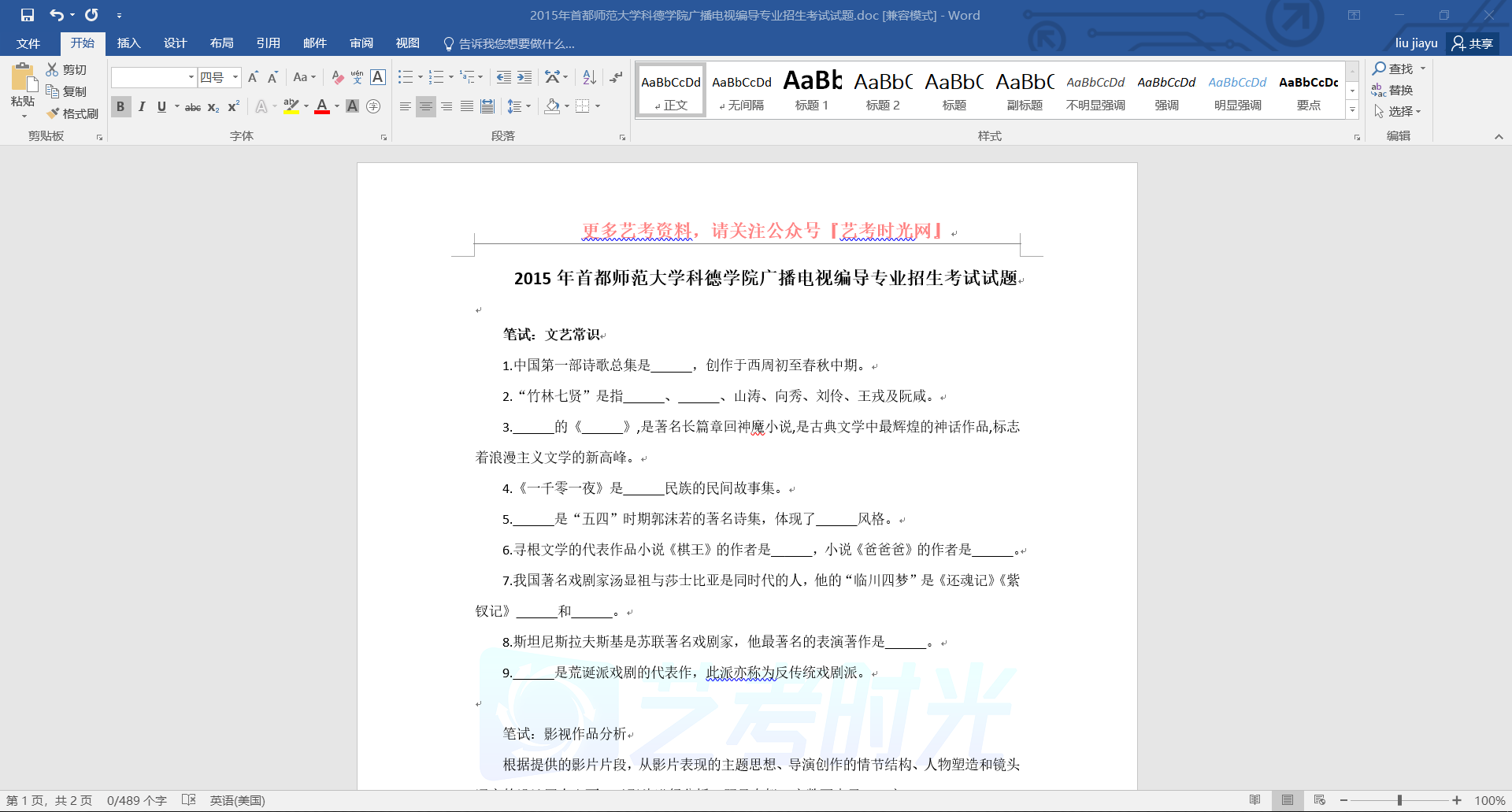Click the 告诉我您想要做什么 search box
The image size is (1512, 812).
[x=516, y=43]
